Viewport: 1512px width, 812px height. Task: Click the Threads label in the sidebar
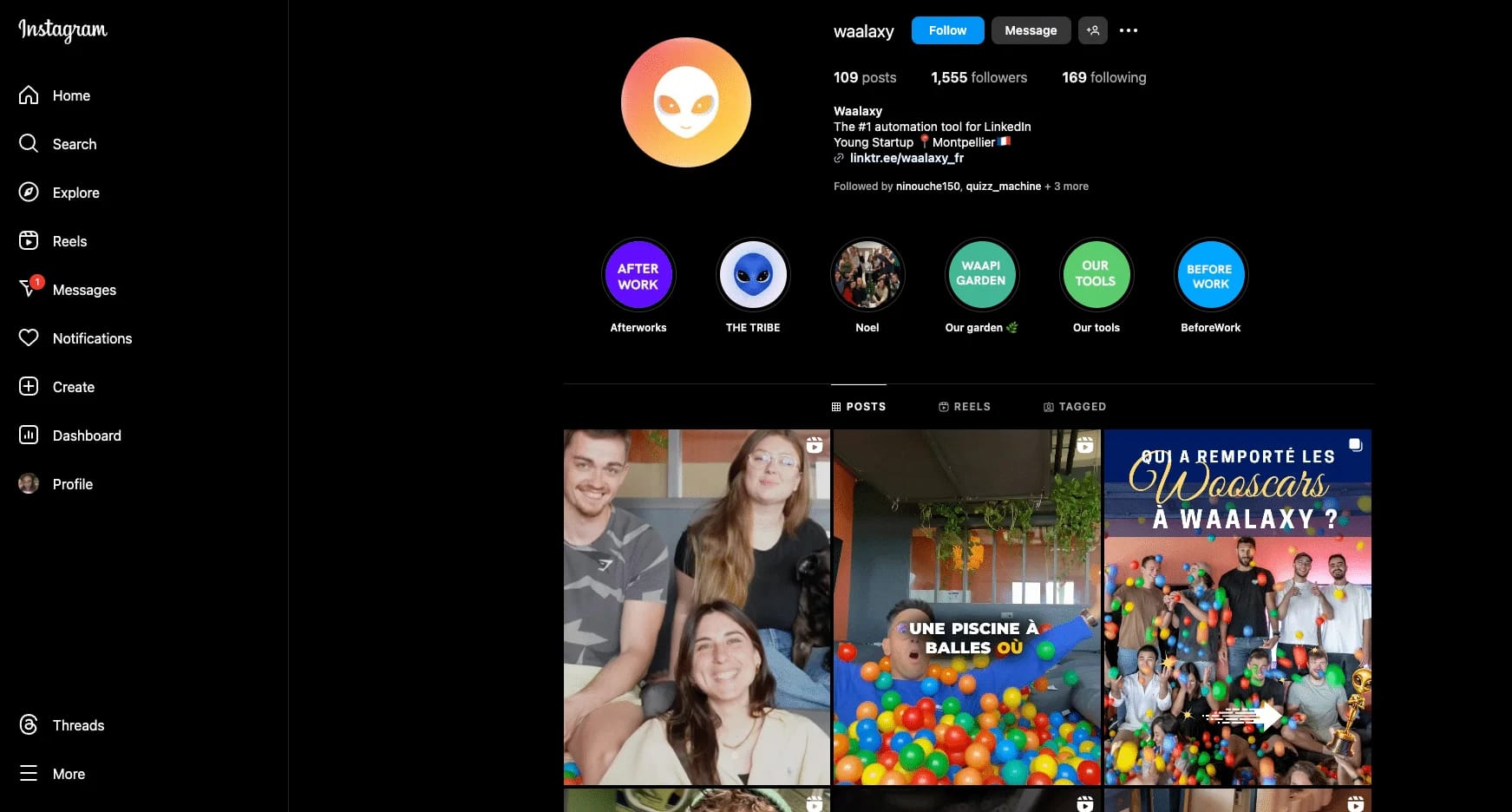(78, 725)
